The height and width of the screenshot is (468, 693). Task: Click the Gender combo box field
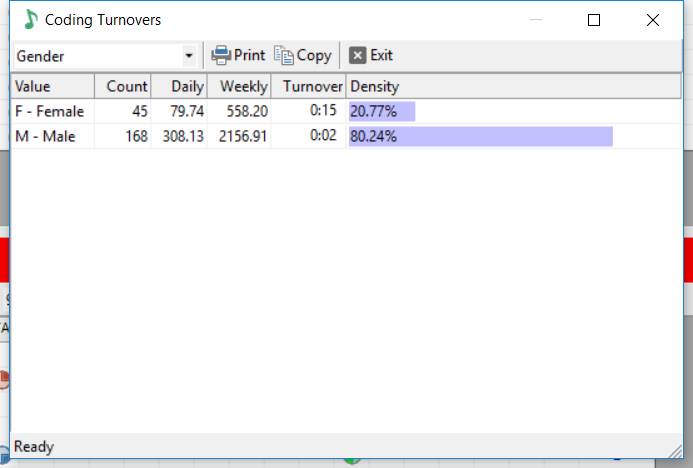tap(106, 56)
